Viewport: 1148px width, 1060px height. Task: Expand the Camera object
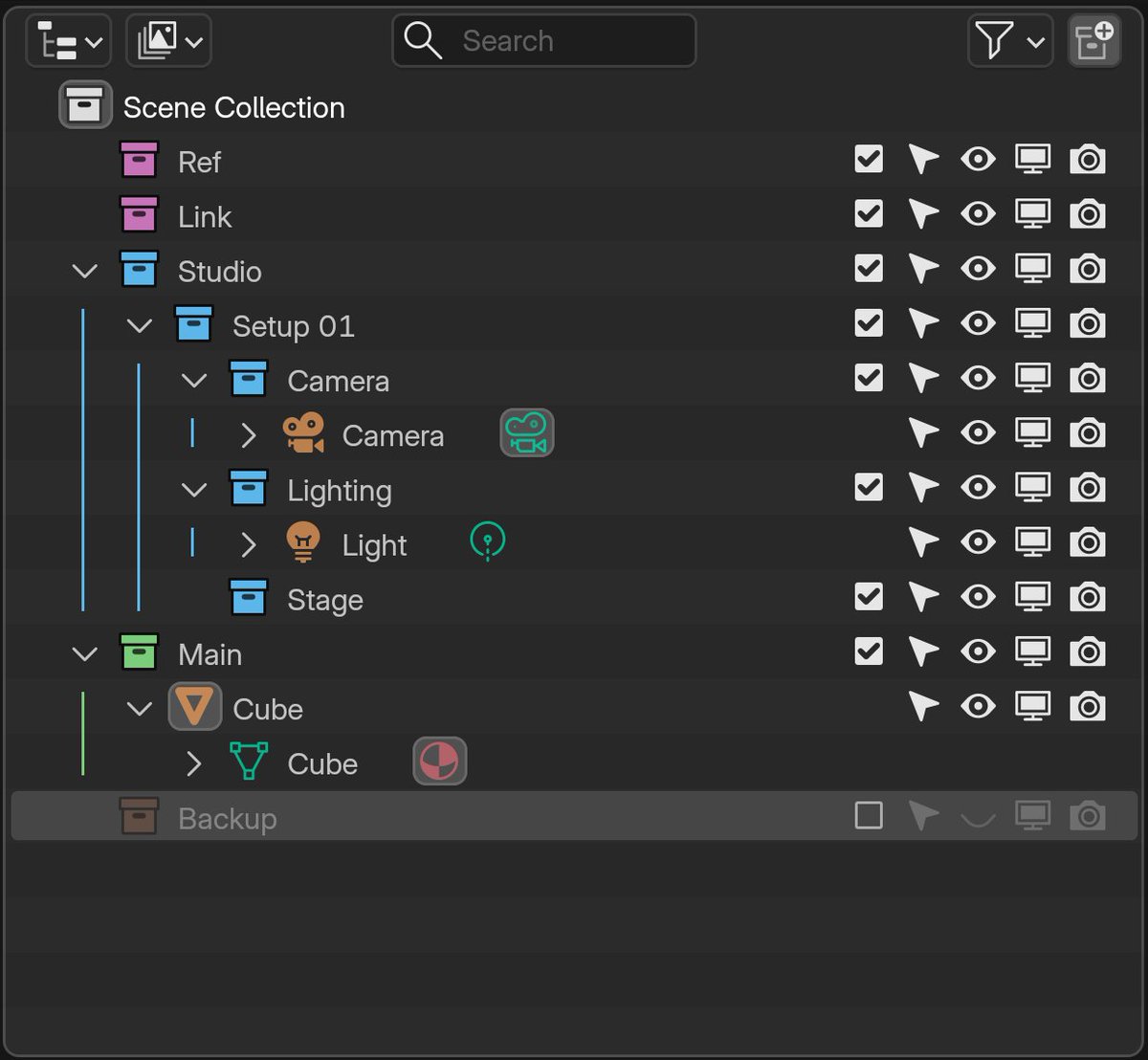point(249,435)
